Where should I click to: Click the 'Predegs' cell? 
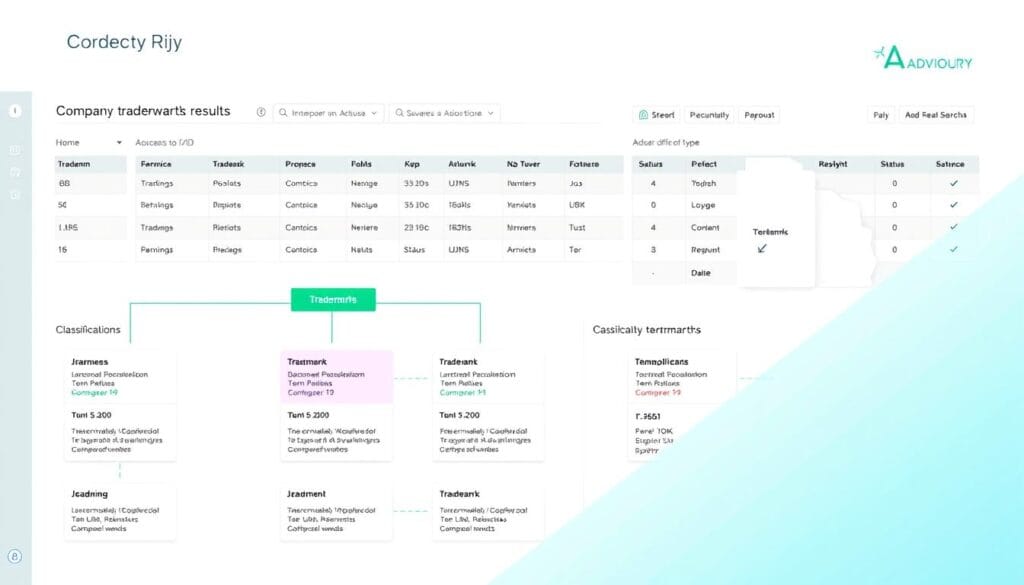coord(227,249)
